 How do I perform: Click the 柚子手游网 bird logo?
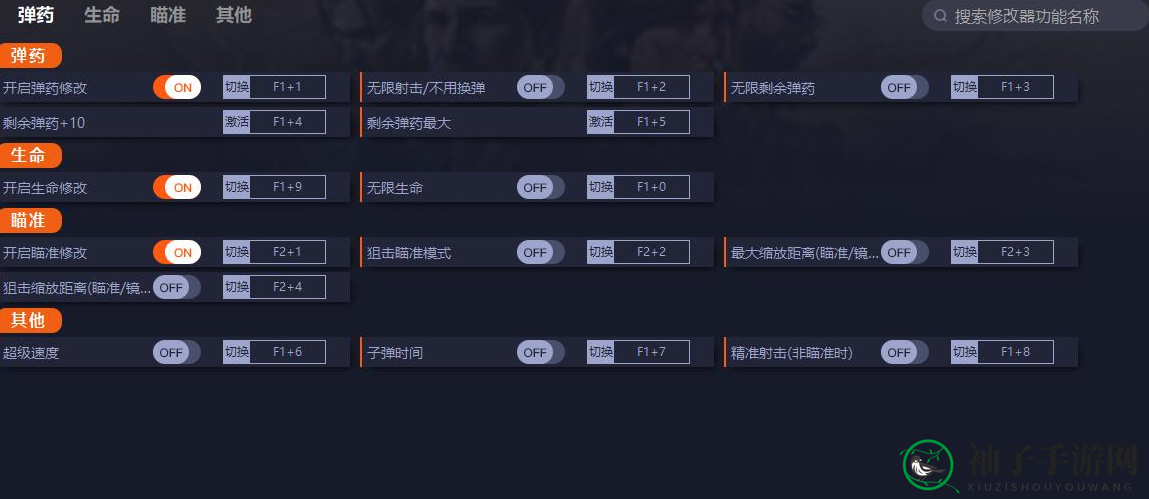click(927, 466)
